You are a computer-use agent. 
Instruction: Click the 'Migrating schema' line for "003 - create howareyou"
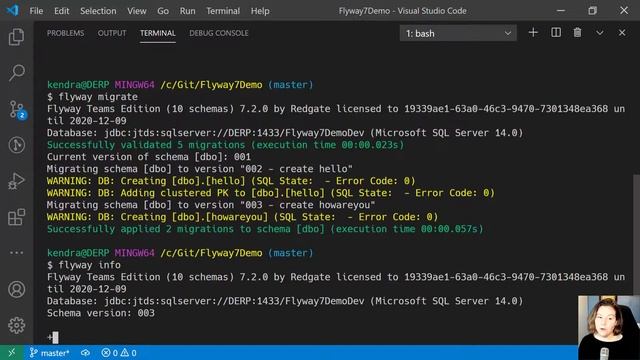pos(211,205)
